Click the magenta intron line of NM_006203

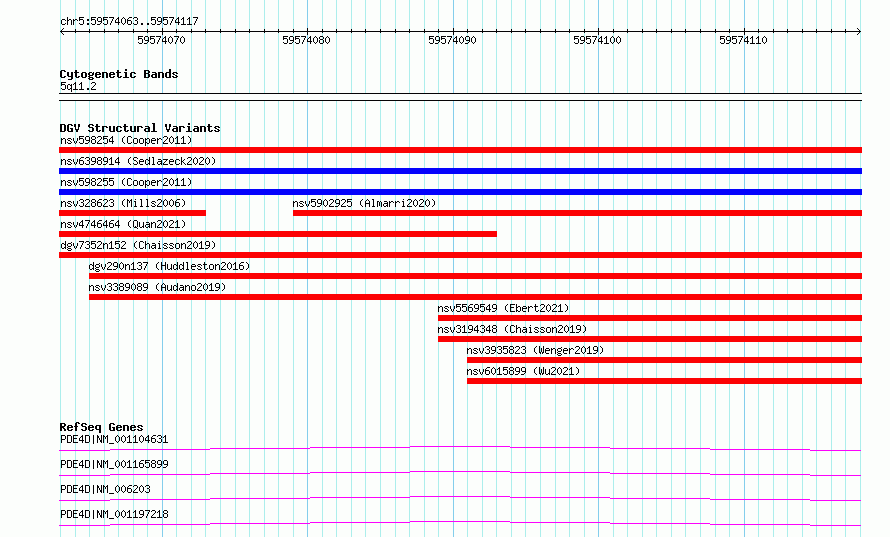(x=460, y=498)
